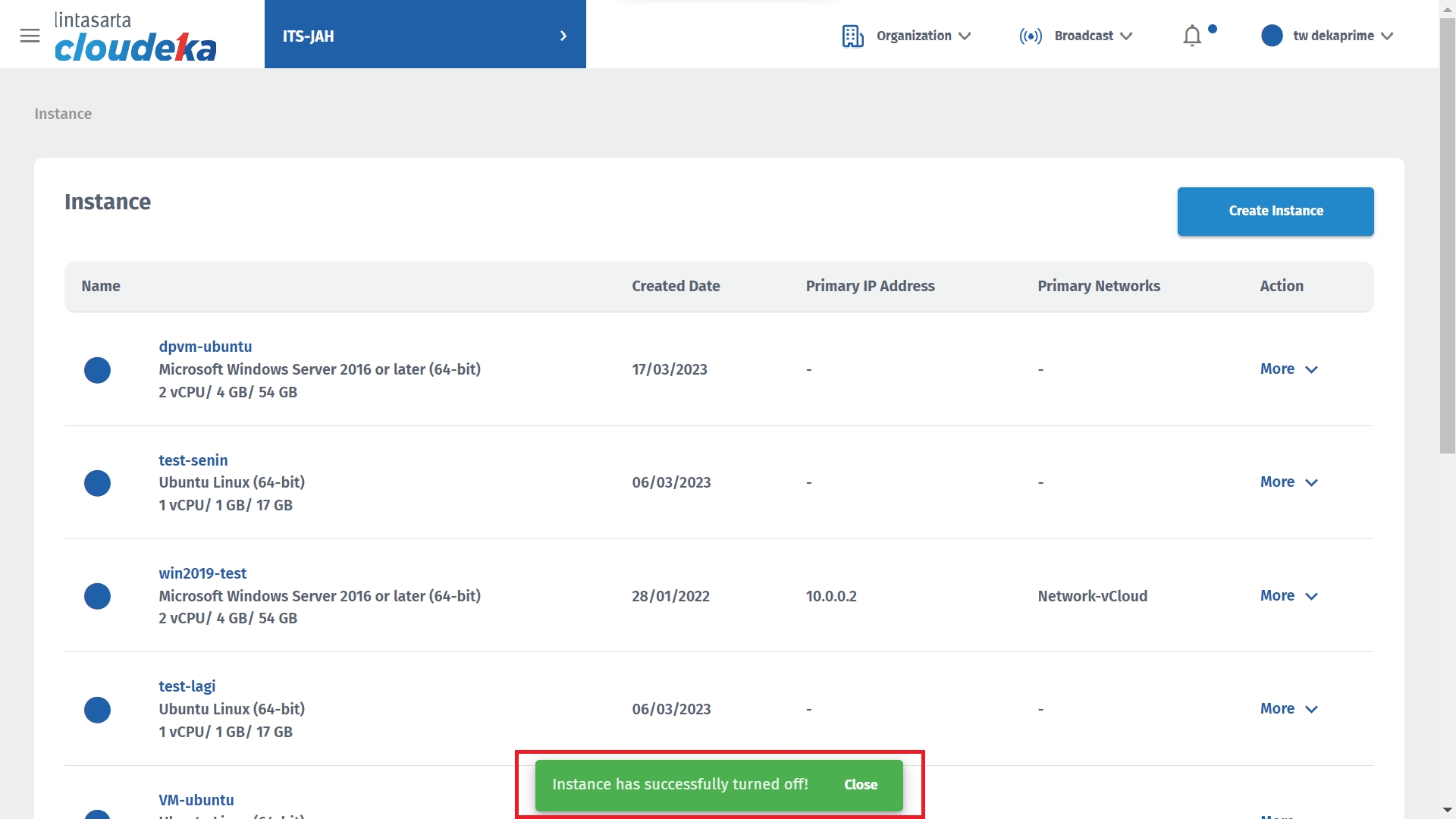Open the hamburger sidebar menu

30,36
